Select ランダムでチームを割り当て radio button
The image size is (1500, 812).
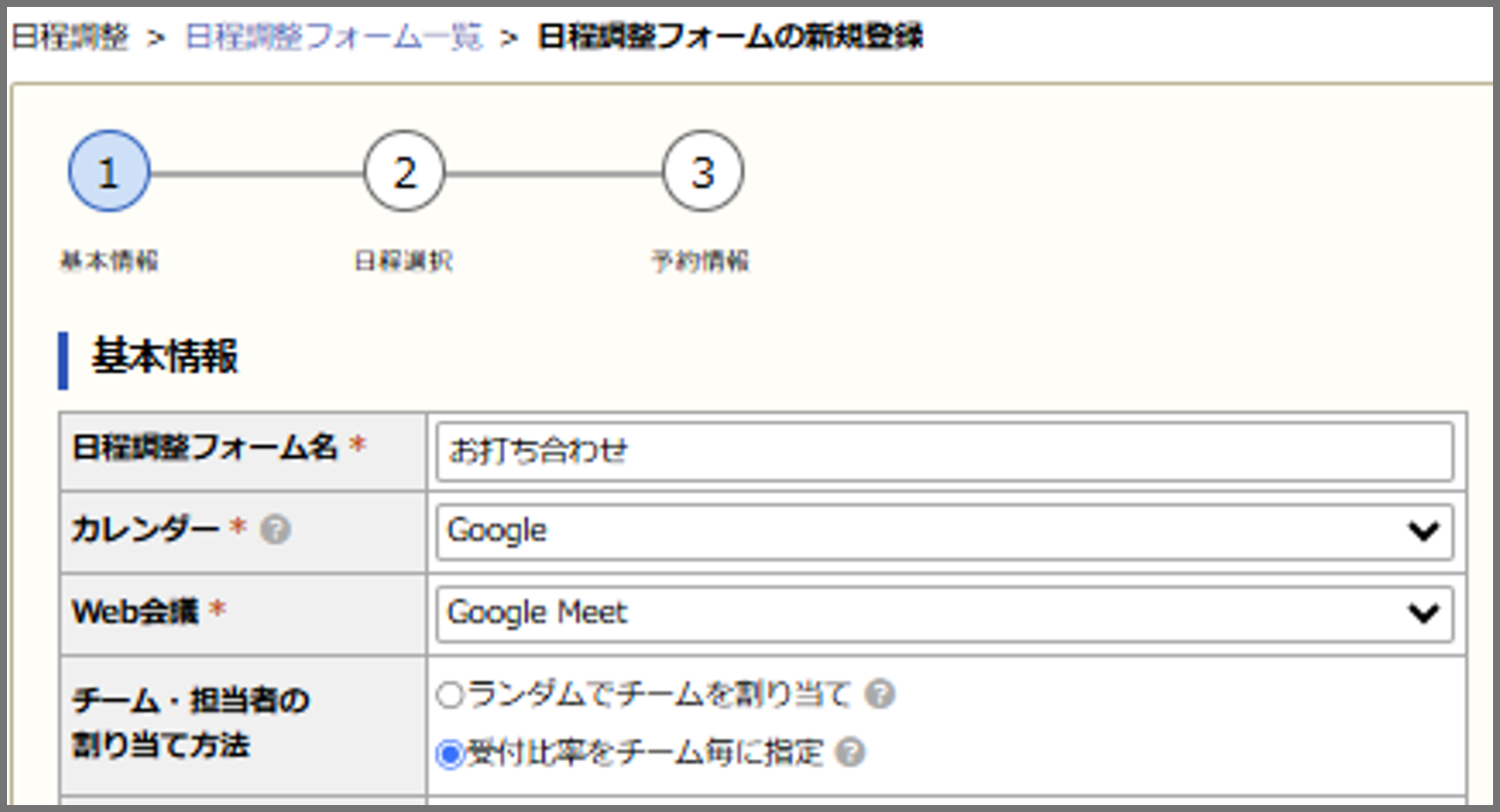(450, 694)
